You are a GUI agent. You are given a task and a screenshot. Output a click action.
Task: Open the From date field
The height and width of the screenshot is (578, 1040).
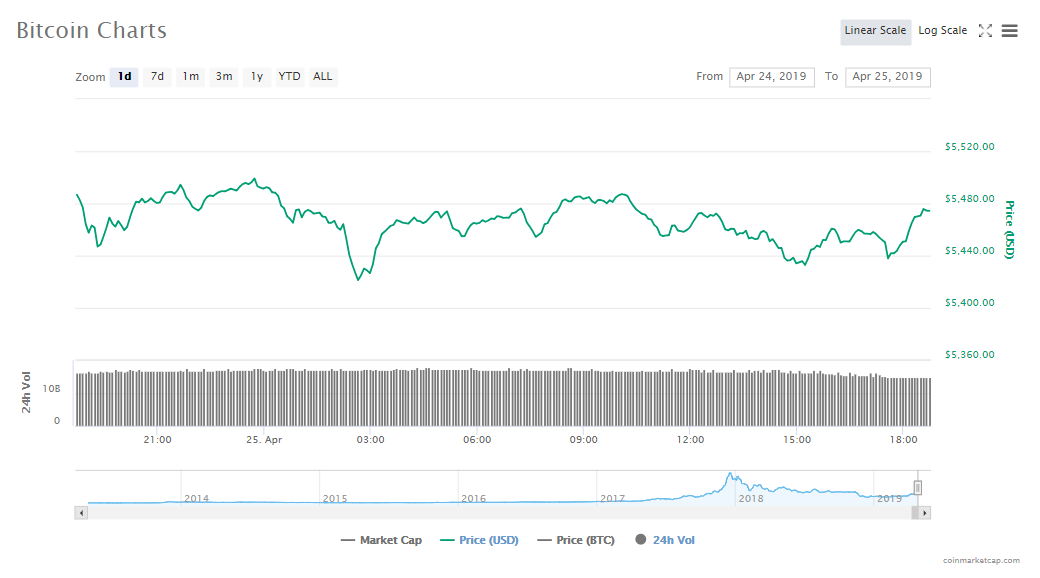pyautogui.click(x=772, y=77)
